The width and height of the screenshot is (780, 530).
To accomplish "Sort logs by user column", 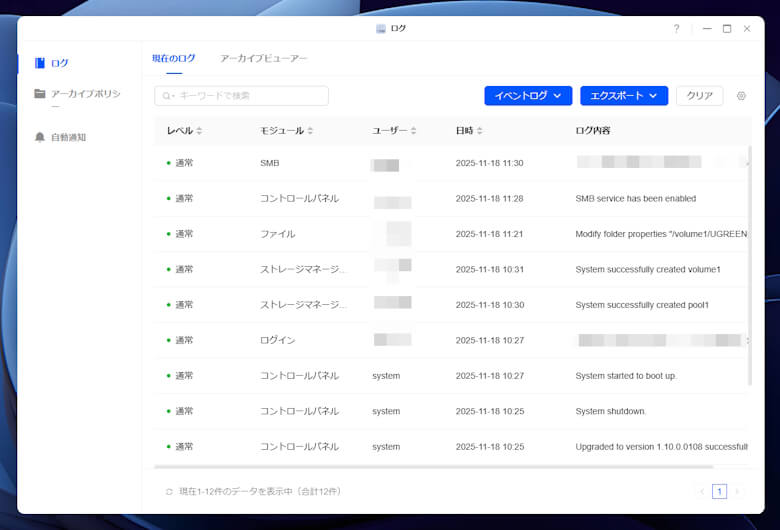I will coord(413,131).
